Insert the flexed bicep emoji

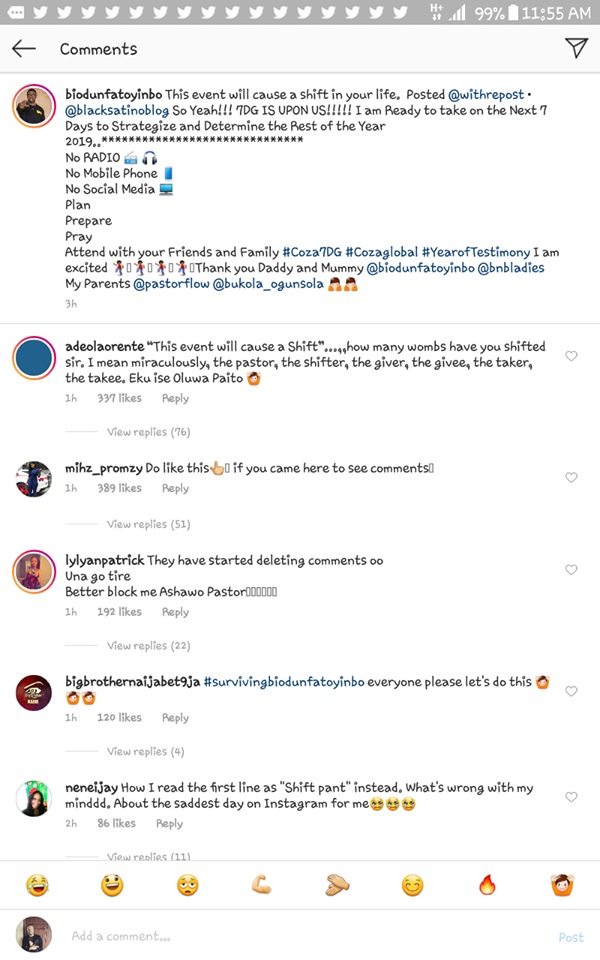tap(262, 885)
